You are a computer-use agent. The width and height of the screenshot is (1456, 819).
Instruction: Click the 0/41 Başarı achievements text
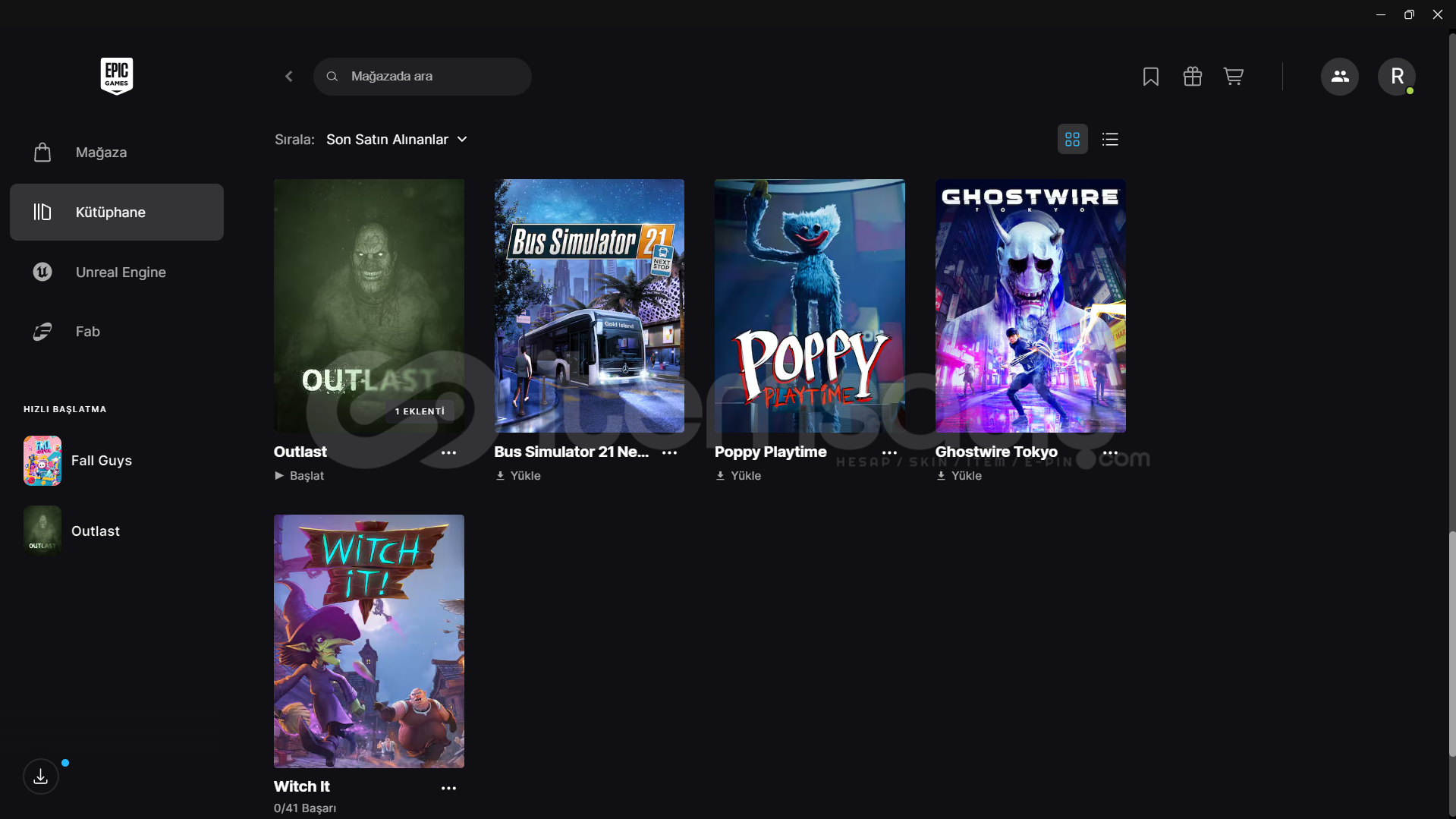(305, 808)
